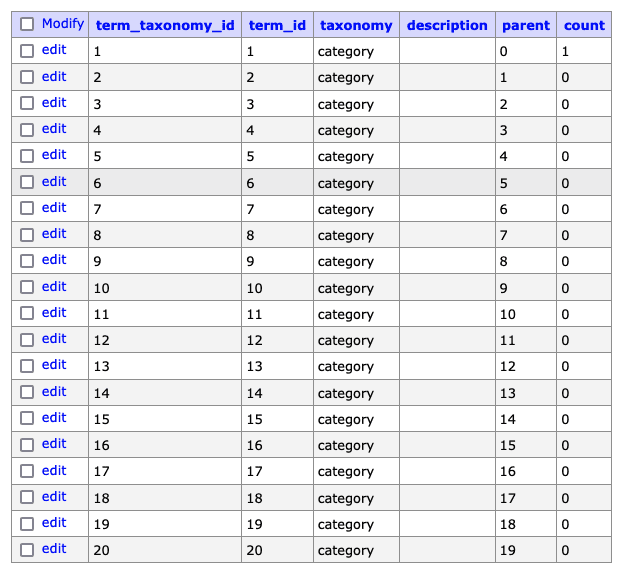
Task: Select term_id value 9
Action: (x=250, y=261)
